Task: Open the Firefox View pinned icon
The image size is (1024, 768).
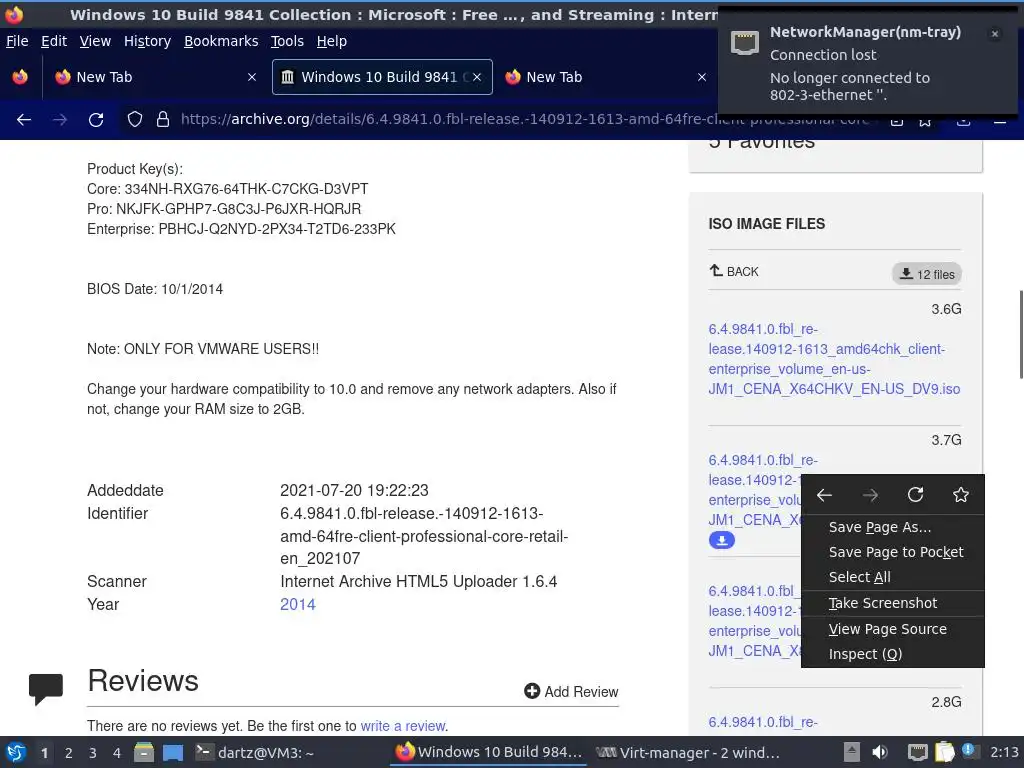Action: click(x=20, y=77)
